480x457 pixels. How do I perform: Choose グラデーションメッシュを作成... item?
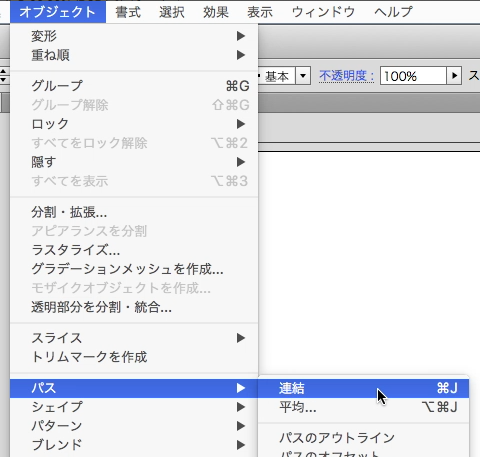(x=134, y=269)
